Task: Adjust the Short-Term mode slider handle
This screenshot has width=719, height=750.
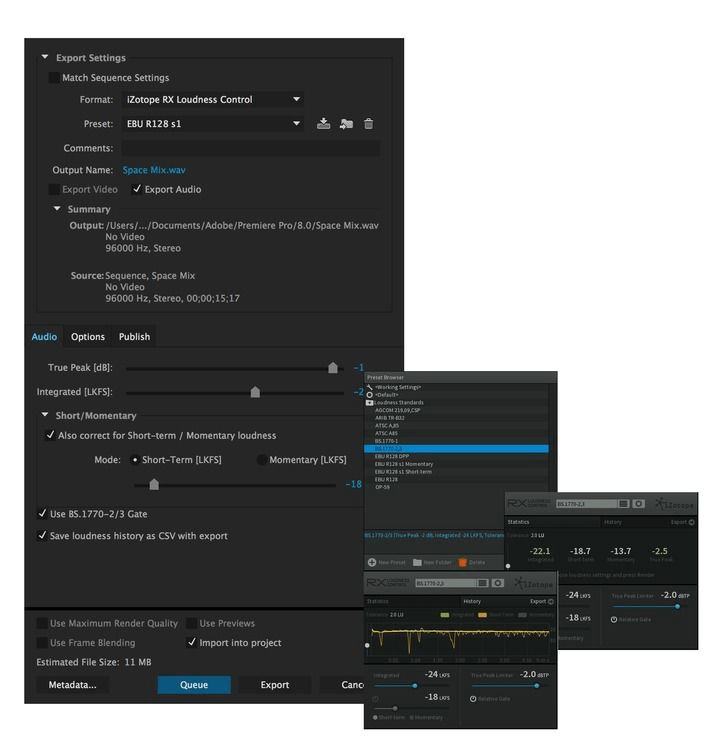Action: point(154,484)
